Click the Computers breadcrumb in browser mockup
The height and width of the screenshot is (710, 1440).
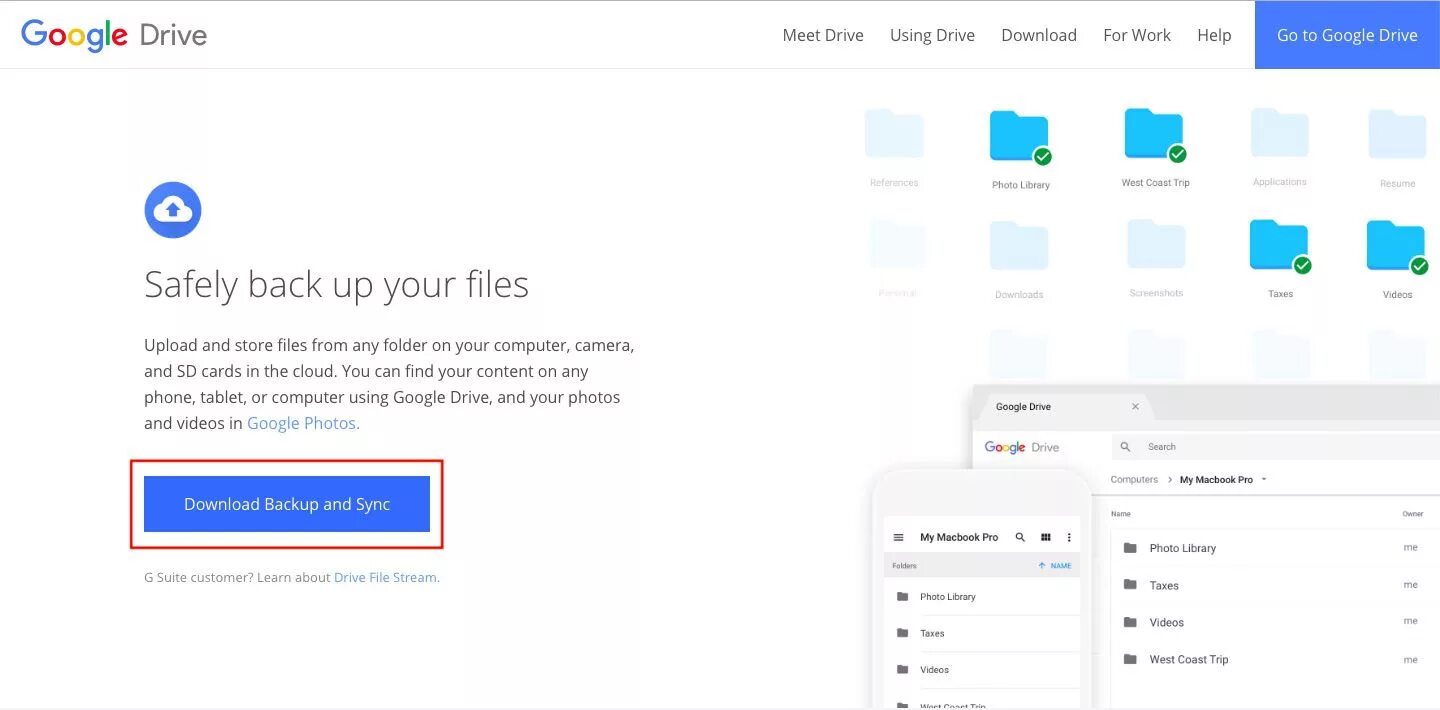(x=1134, y=480)
